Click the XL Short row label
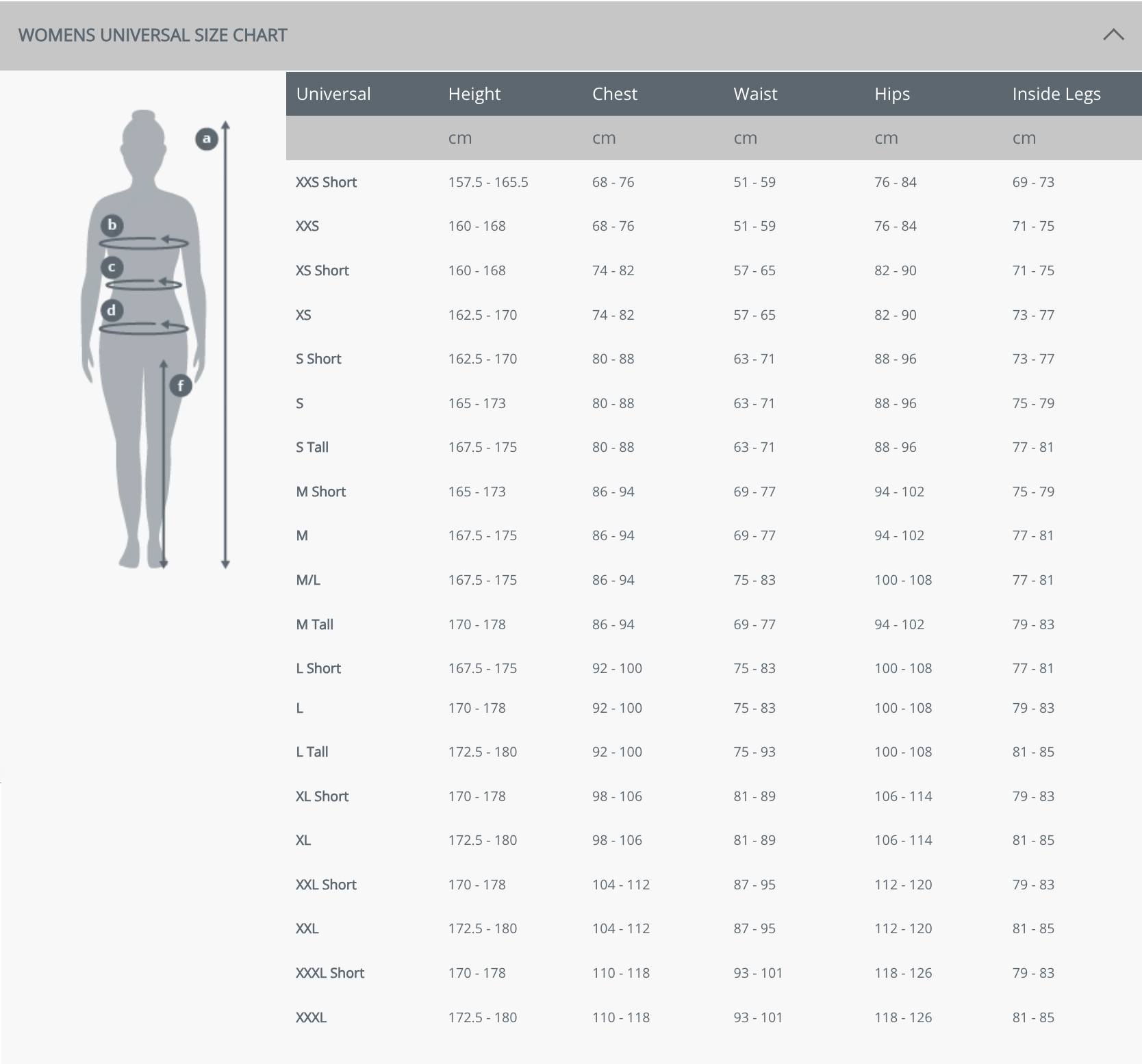Image resolution: width=1142 pixels, height=1064 pixels. tap(322, 796)
